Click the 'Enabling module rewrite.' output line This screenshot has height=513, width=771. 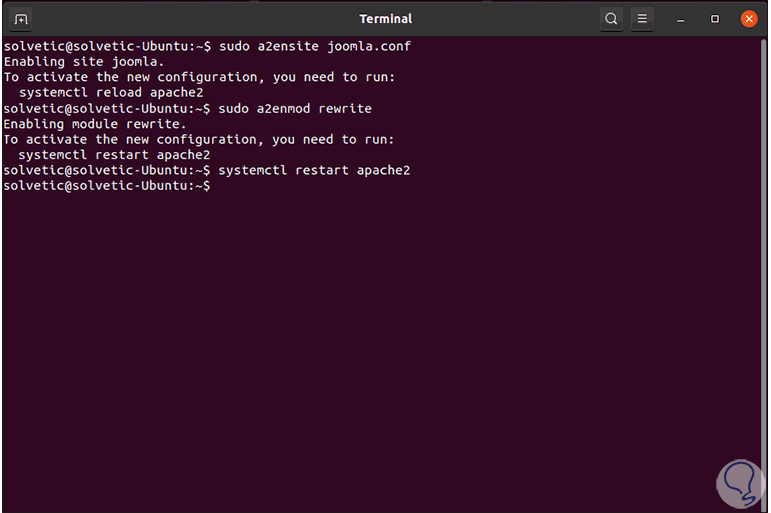click(x=95, y=124)
